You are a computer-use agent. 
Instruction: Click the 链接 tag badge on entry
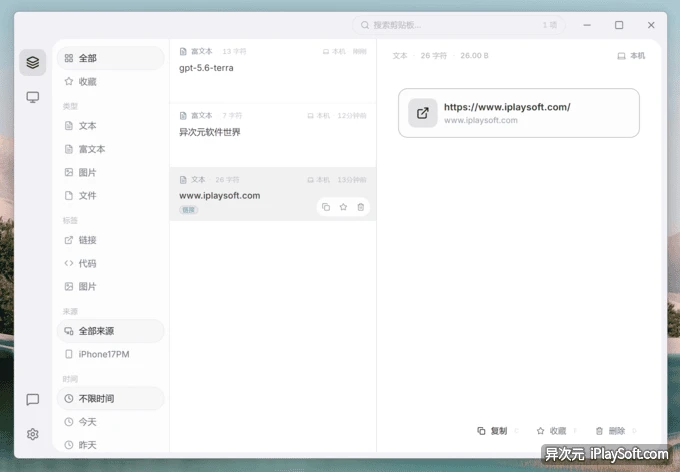[189, 210]
